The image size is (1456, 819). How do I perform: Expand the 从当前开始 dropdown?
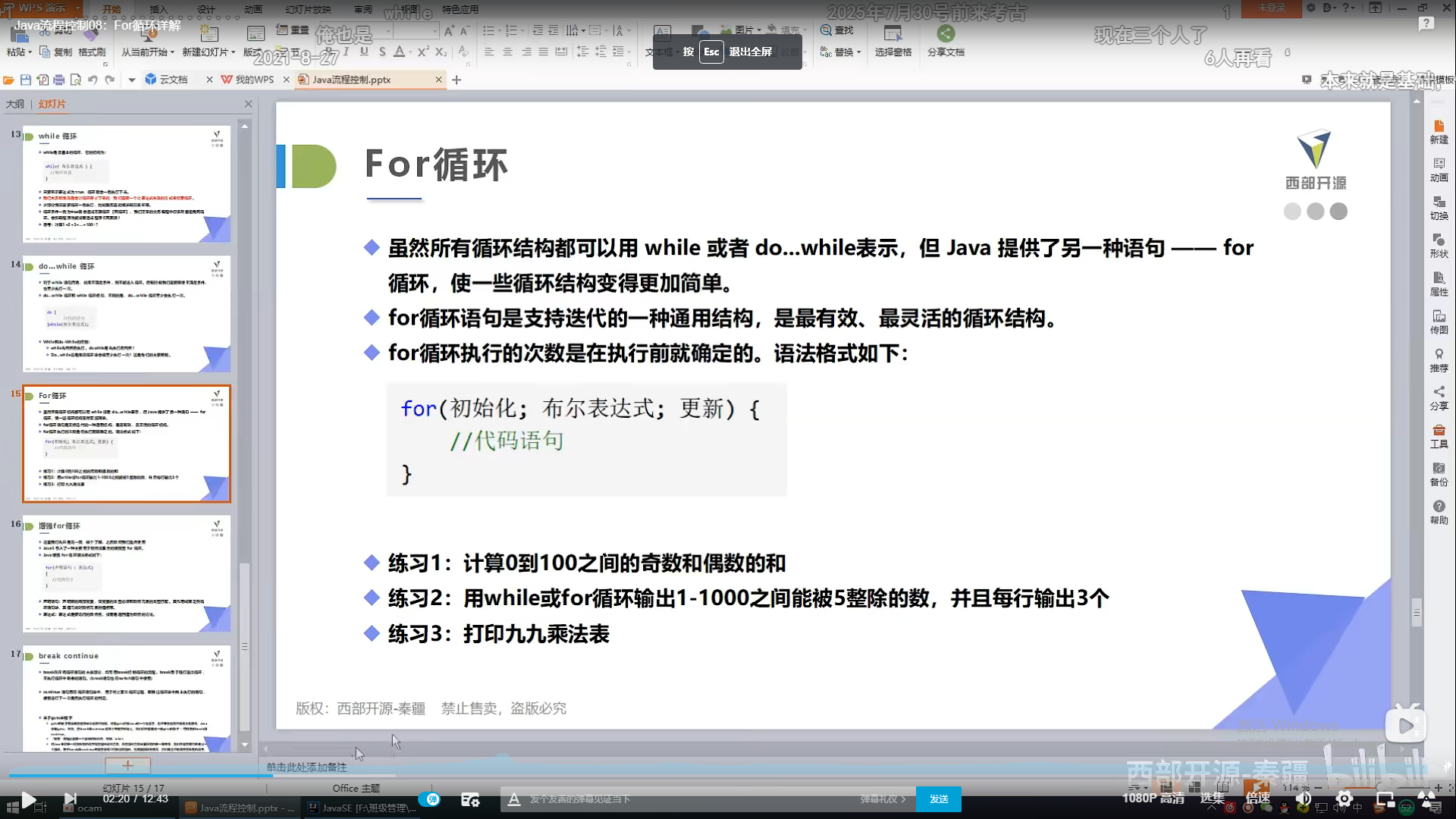[173, 52]
